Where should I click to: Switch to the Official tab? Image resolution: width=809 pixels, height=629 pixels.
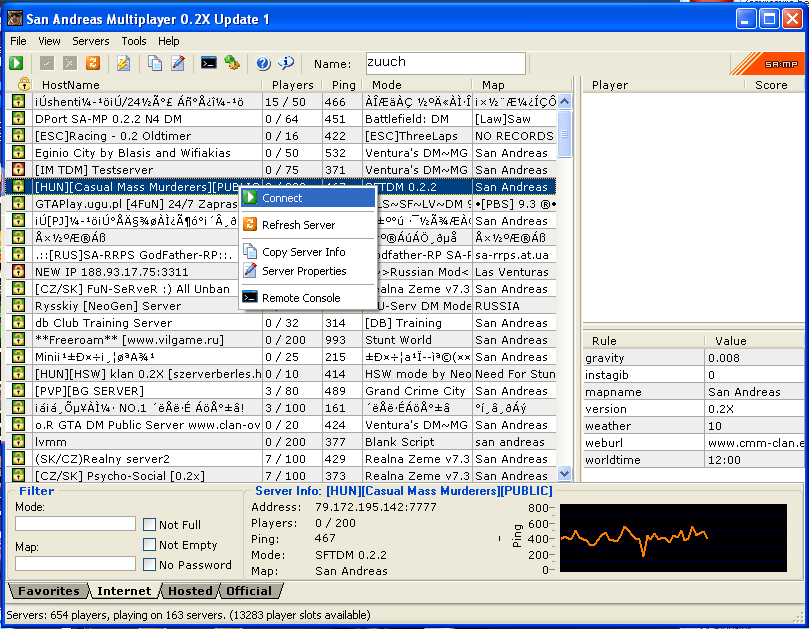[249, 591]
